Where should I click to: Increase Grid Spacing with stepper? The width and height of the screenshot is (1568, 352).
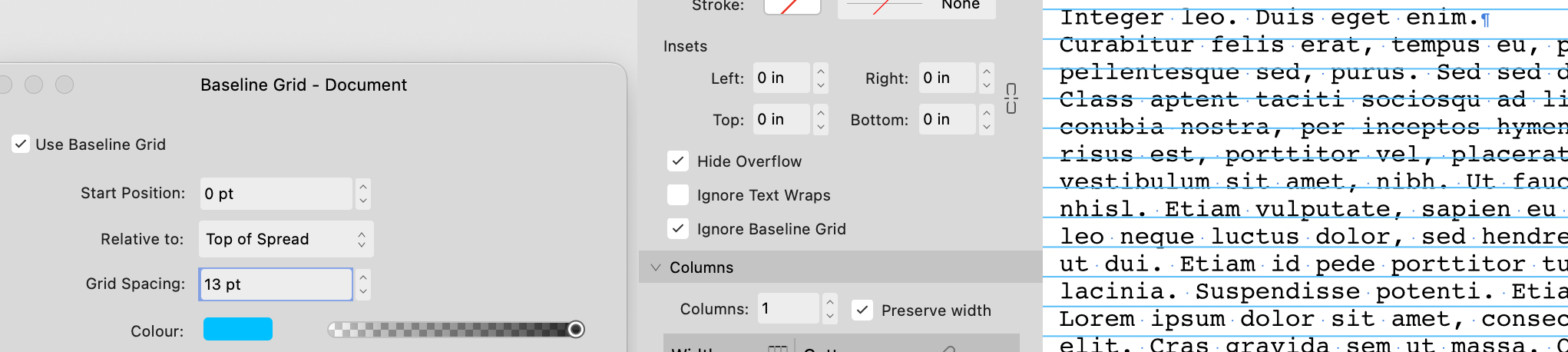click(x=363, y=277)
